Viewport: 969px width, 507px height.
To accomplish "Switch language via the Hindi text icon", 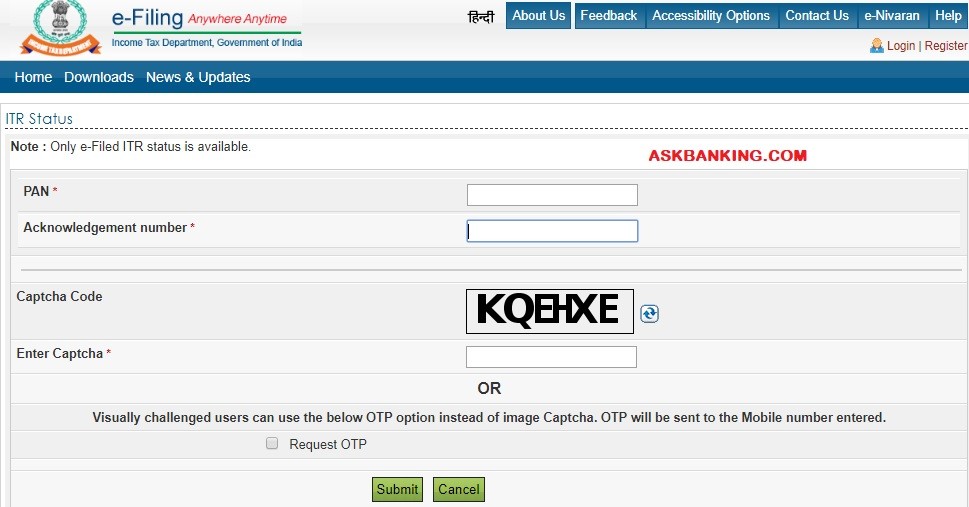I will (481, 17).
